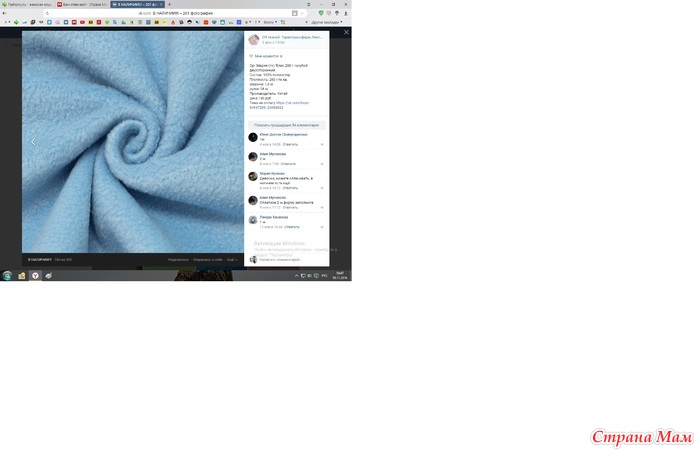Show hidden tray icons with the chevron

296,276
